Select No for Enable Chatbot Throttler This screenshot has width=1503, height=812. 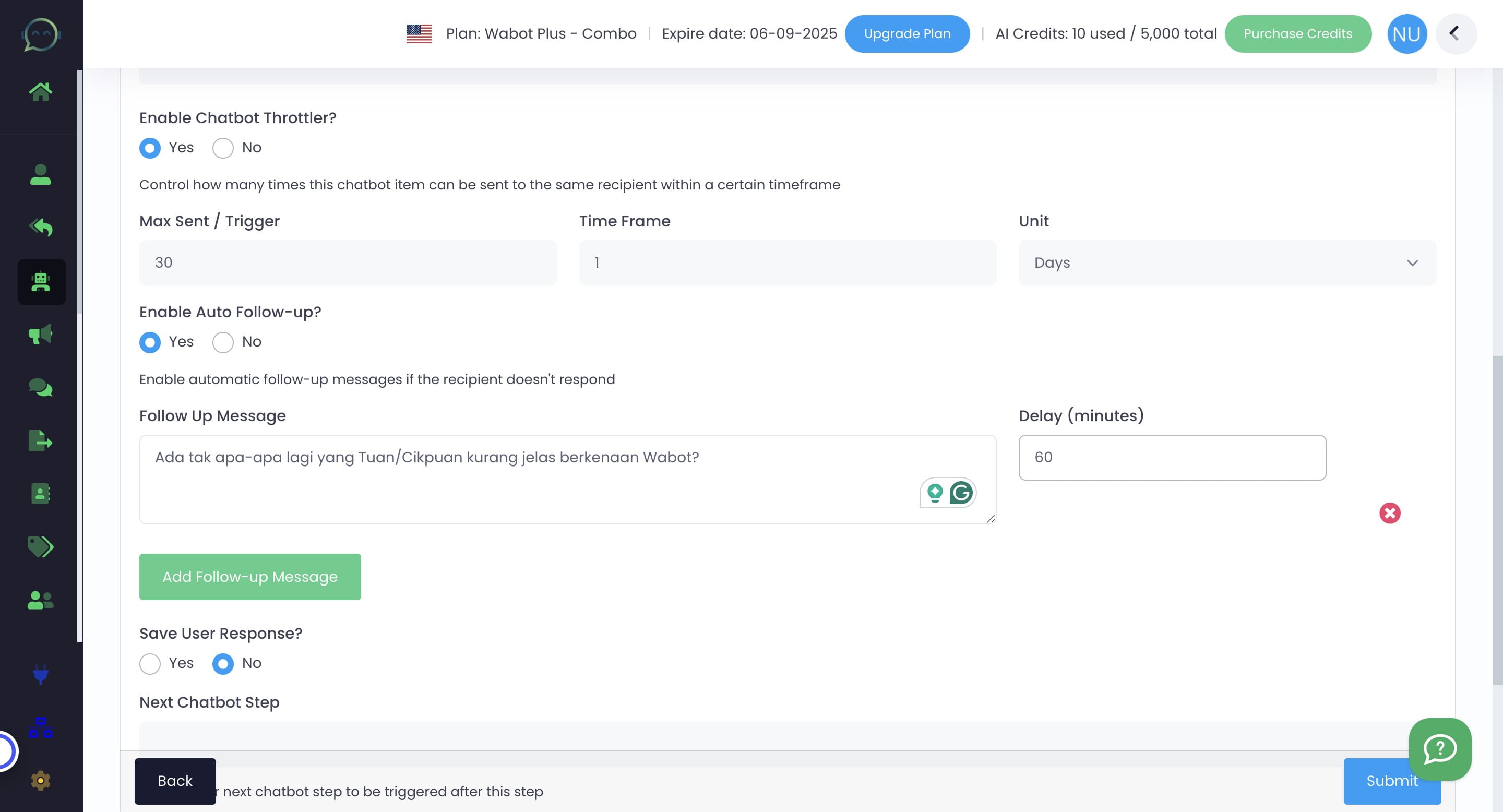coord(222,148)
